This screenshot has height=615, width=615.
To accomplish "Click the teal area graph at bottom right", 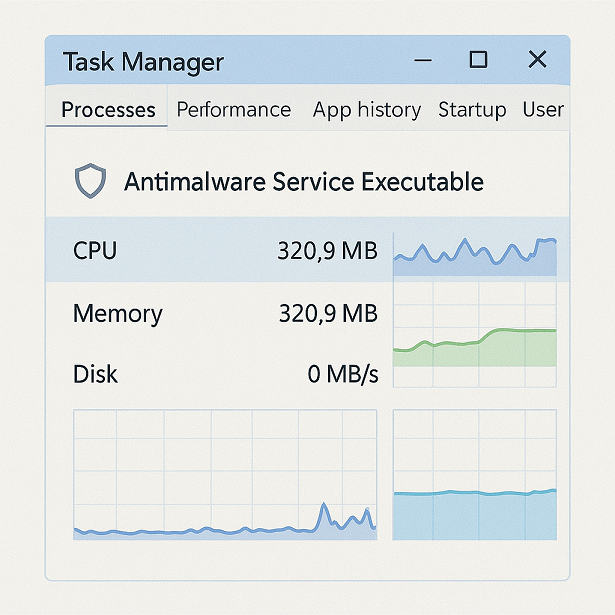I will (475, 475).
